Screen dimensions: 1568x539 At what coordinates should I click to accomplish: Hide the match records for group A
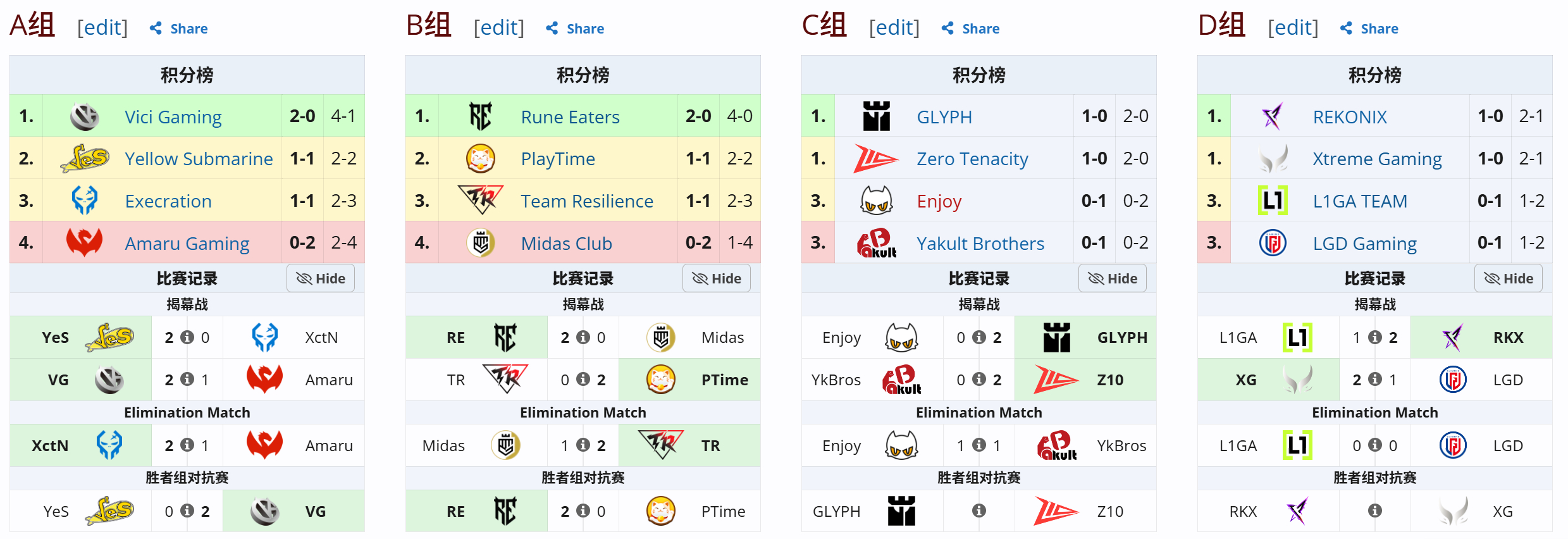321,278
